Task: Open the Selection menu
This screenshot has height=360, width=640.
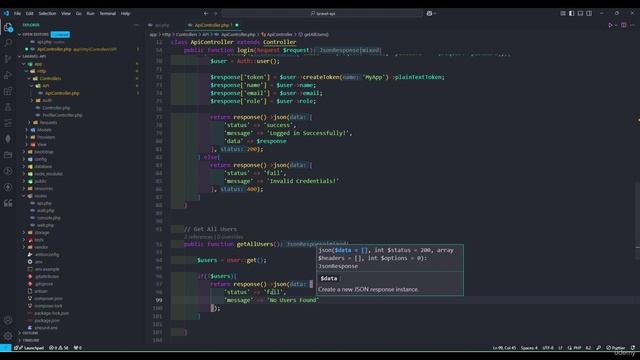Action: tap(47, 13)
